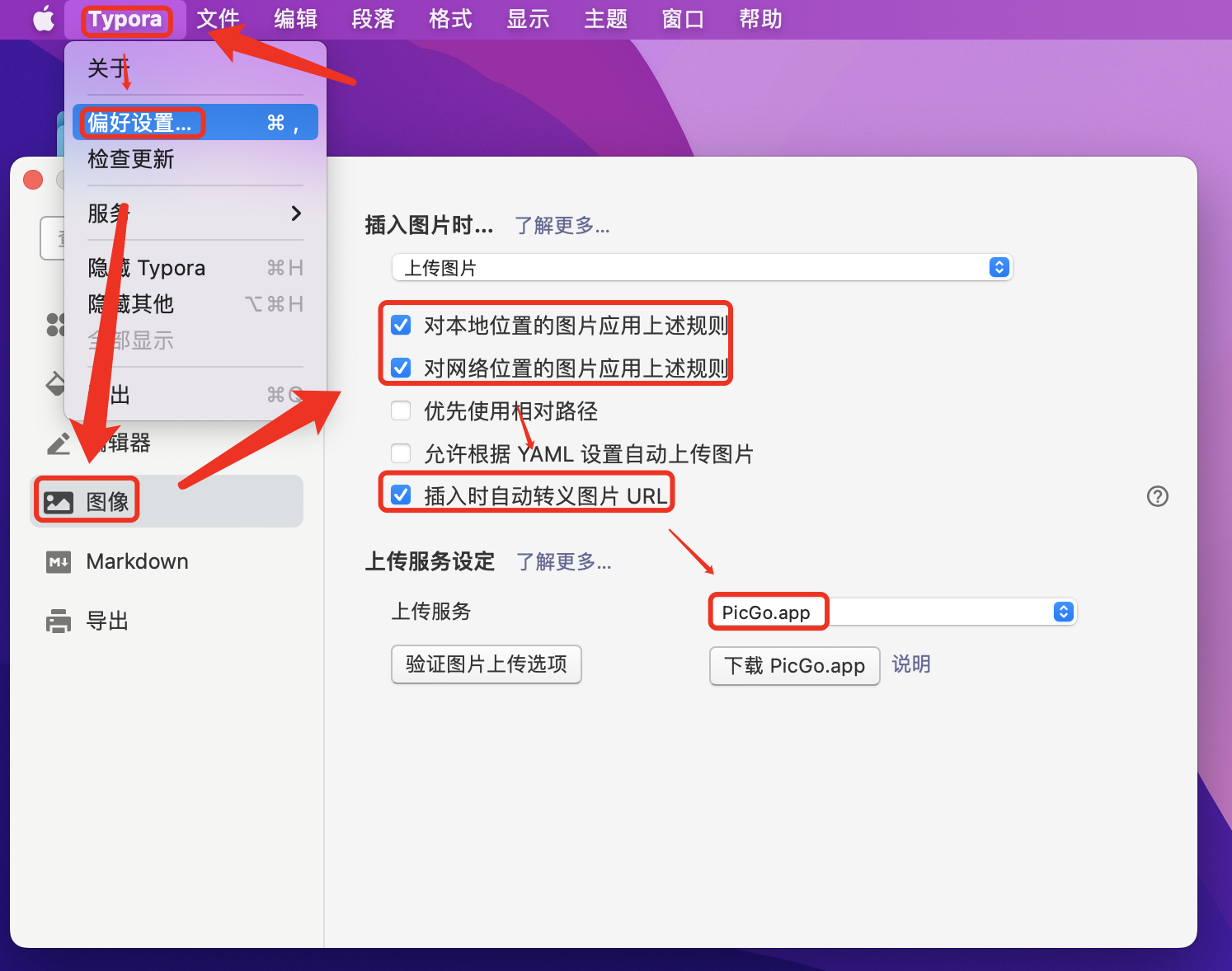
Task: Uncheck 对本地位置的图片应用上述规则 checkbox
Action: 401,326
